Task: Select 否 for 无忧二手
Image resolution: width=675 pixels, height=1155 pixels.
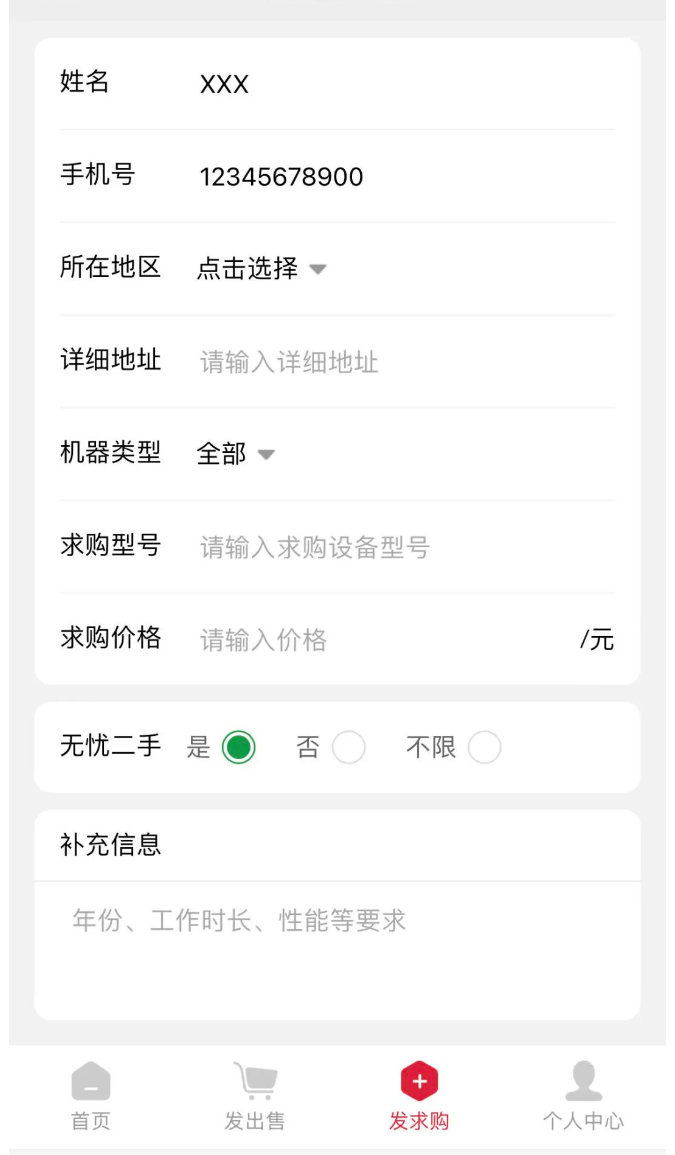Action: coord(348,747)
